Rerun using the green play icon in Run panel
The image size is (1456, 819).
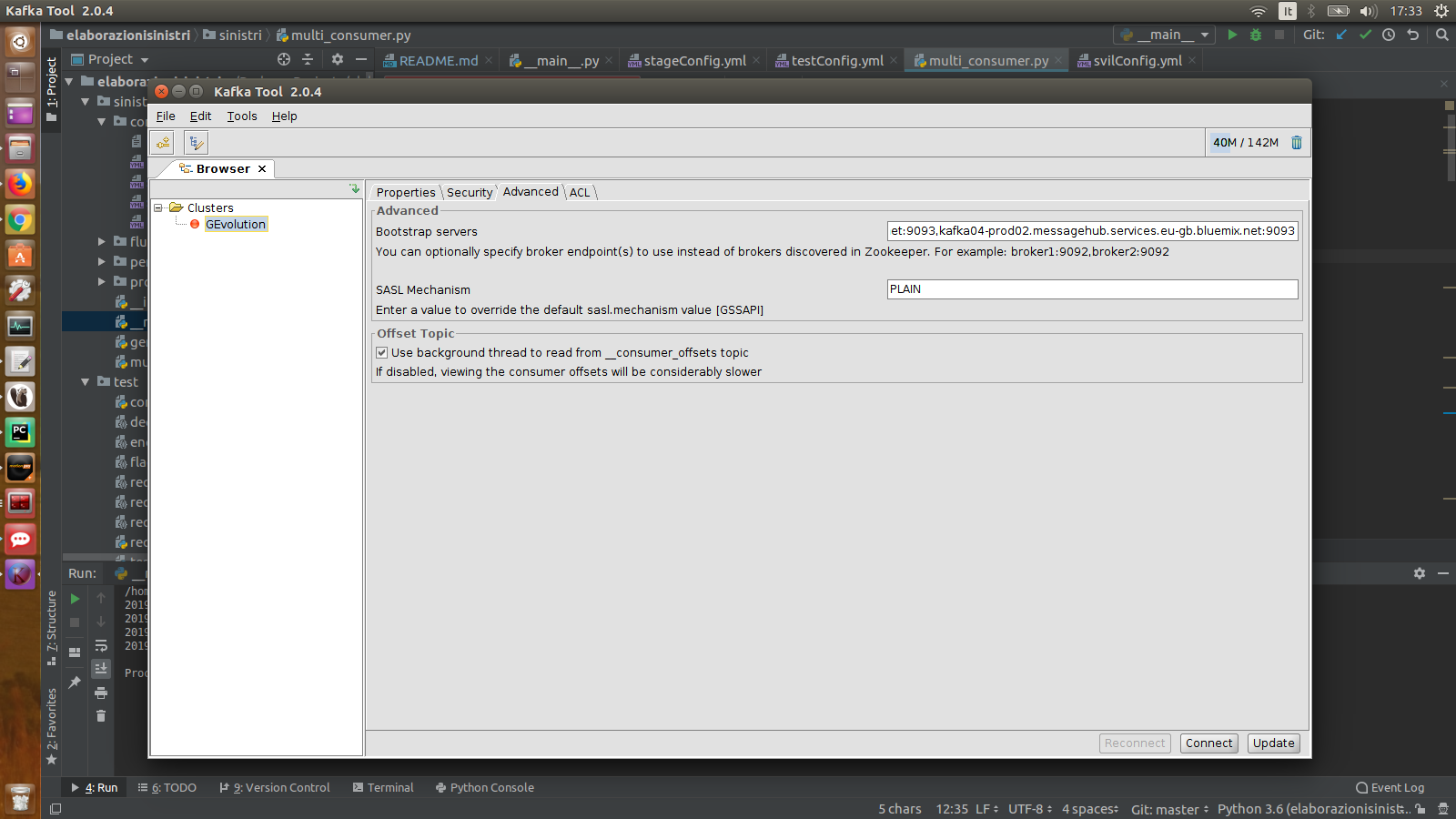(x=75, y=599)
